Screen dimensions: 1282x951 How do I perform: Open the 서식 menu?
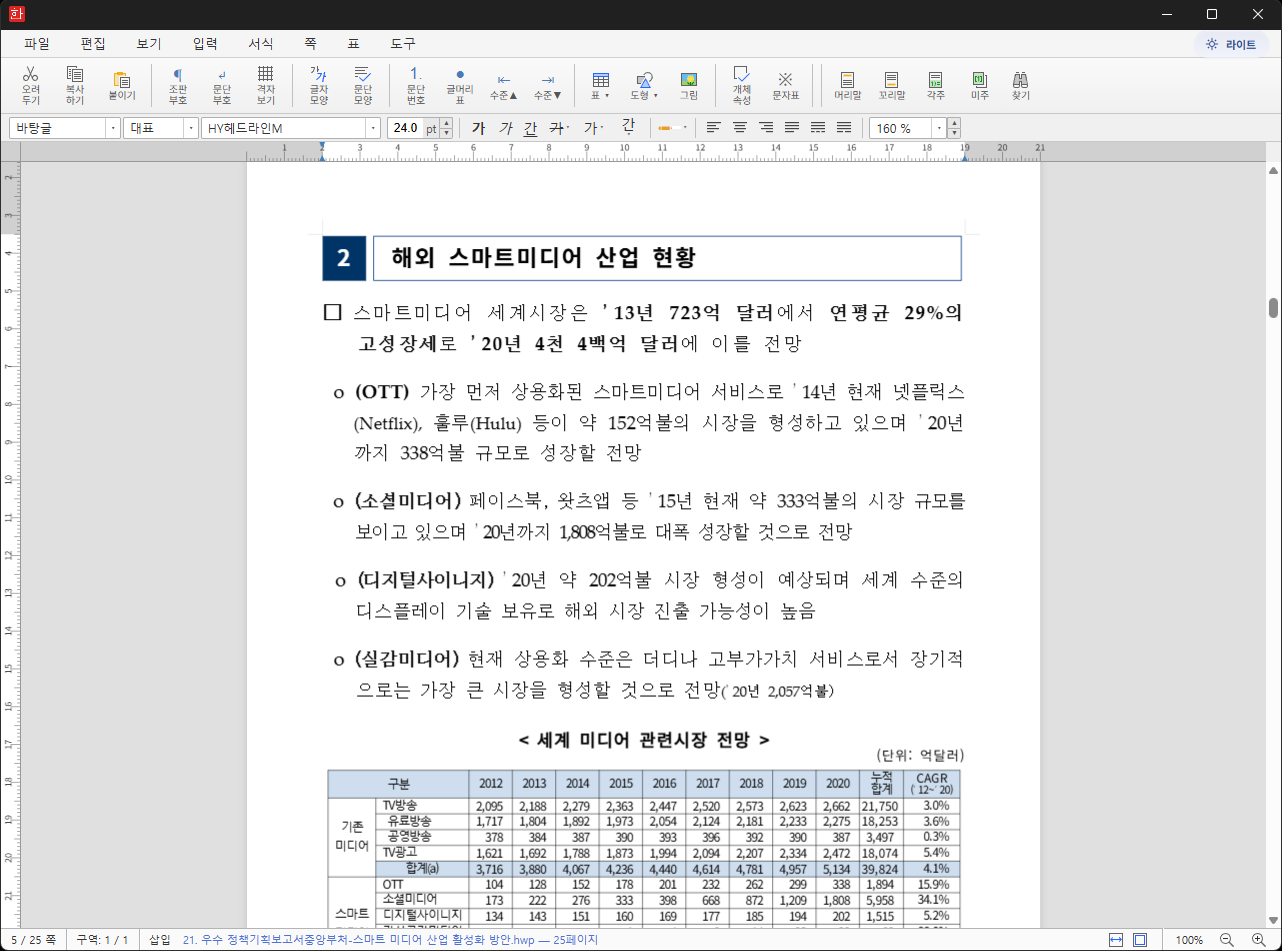(x=261, y=44)
